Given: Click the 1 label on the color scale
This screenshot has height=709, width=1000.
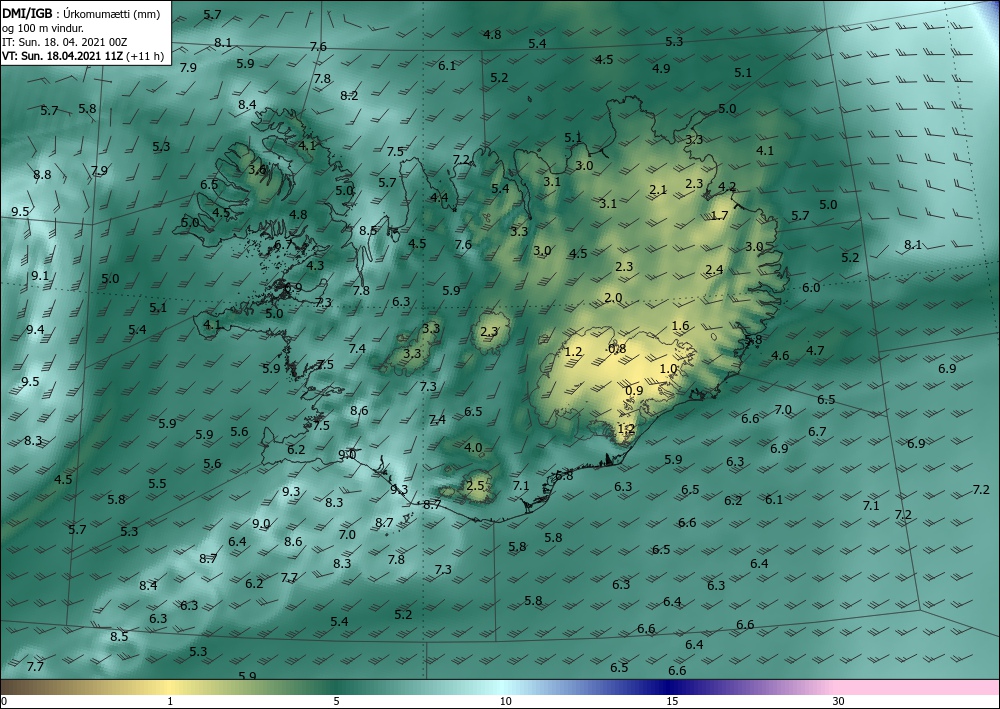Looking at the screenshot, I should point(170,701).
